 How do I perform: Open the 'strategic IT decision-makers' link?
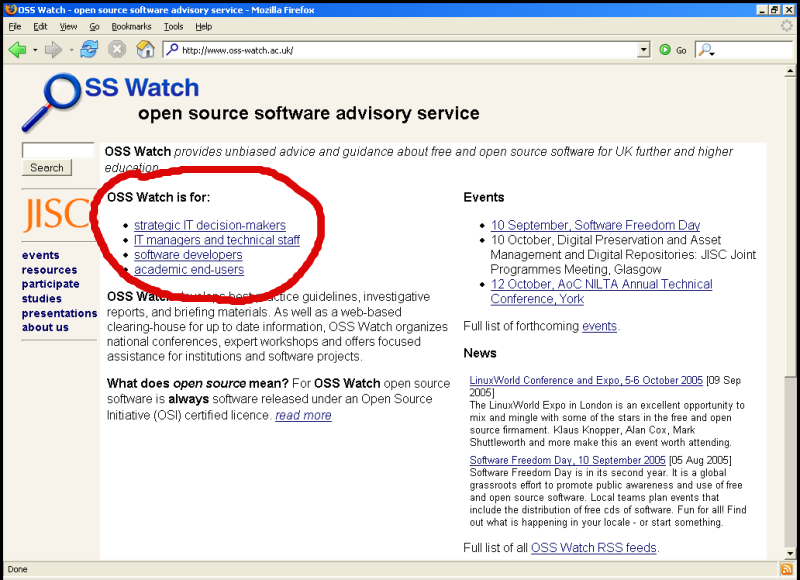coord(210,225)
